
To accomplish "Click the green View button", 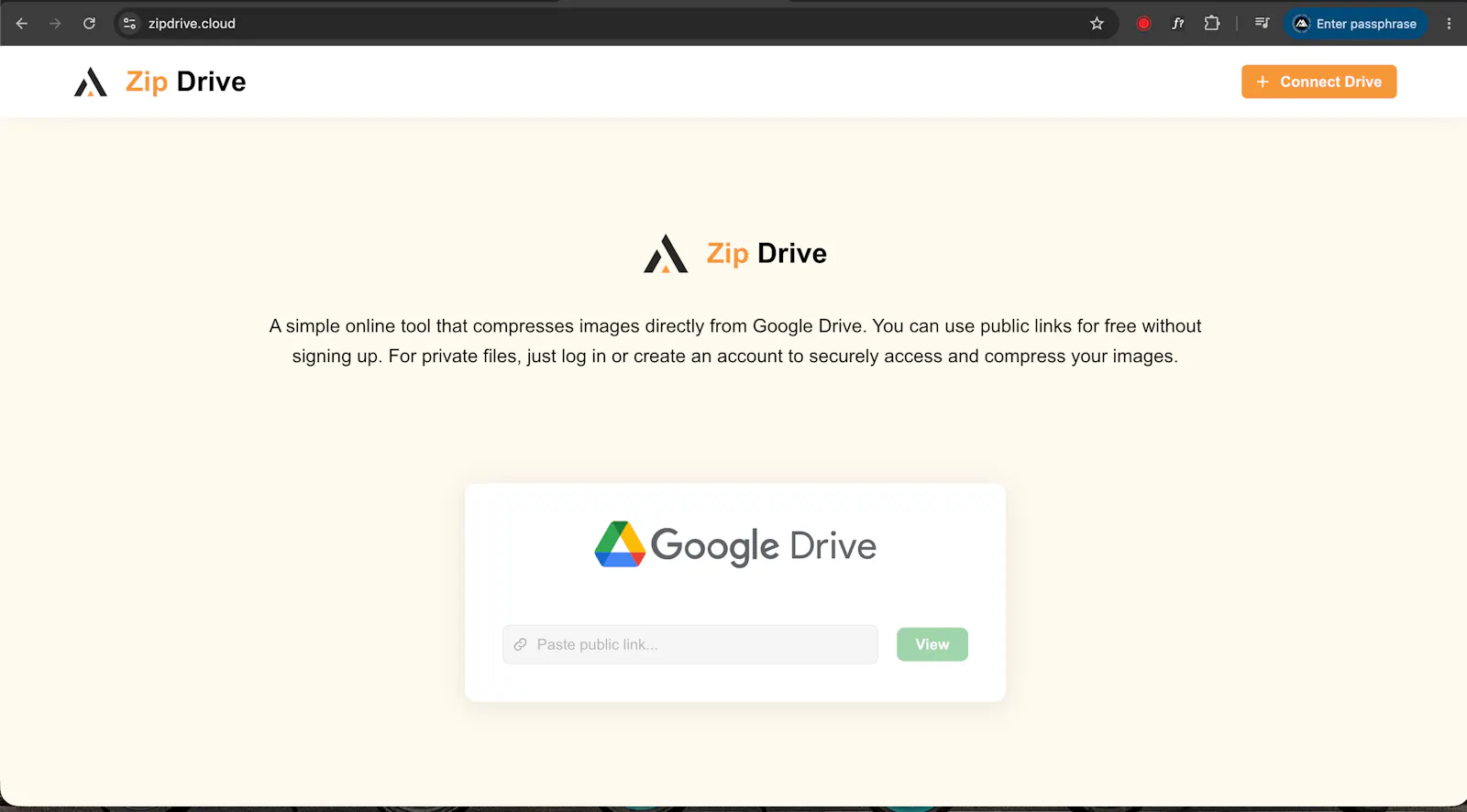I will click(932, 644).
